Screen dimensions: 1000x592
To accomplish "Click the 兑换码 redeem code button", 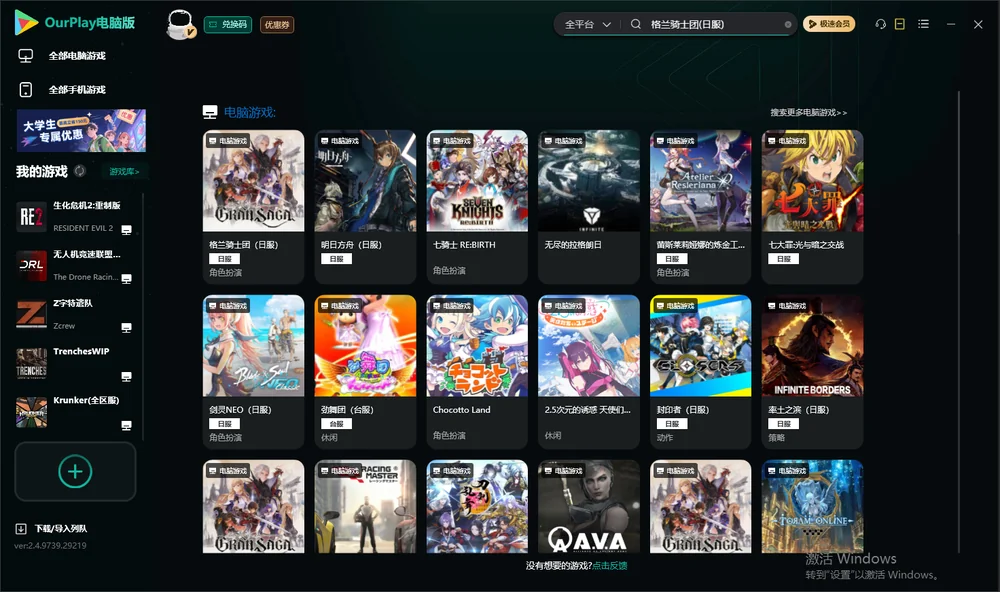I will pos(228,24).
